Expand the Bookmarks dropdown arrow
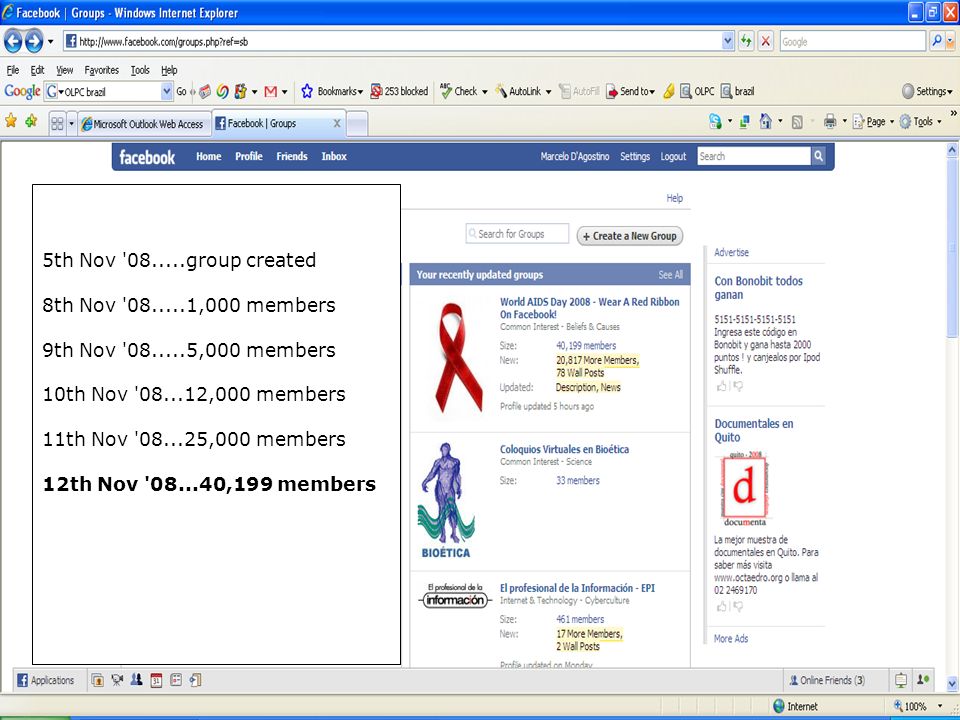Image resolution: width=960 pixels, height=720 pixels. tap(360, 92)
